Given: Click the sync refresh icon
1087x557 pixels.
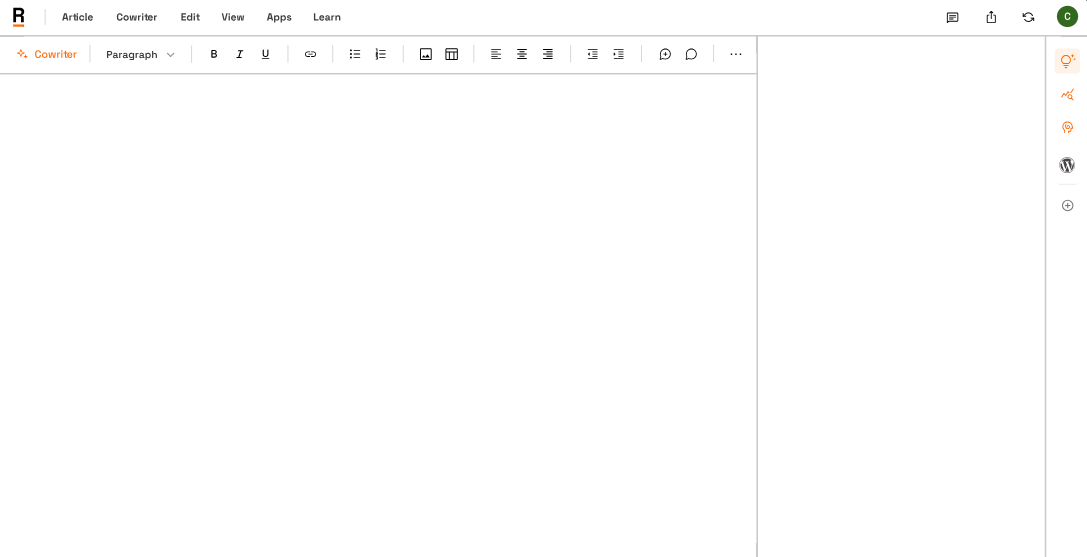Looking at the screenshot, I should (1029, 17).
